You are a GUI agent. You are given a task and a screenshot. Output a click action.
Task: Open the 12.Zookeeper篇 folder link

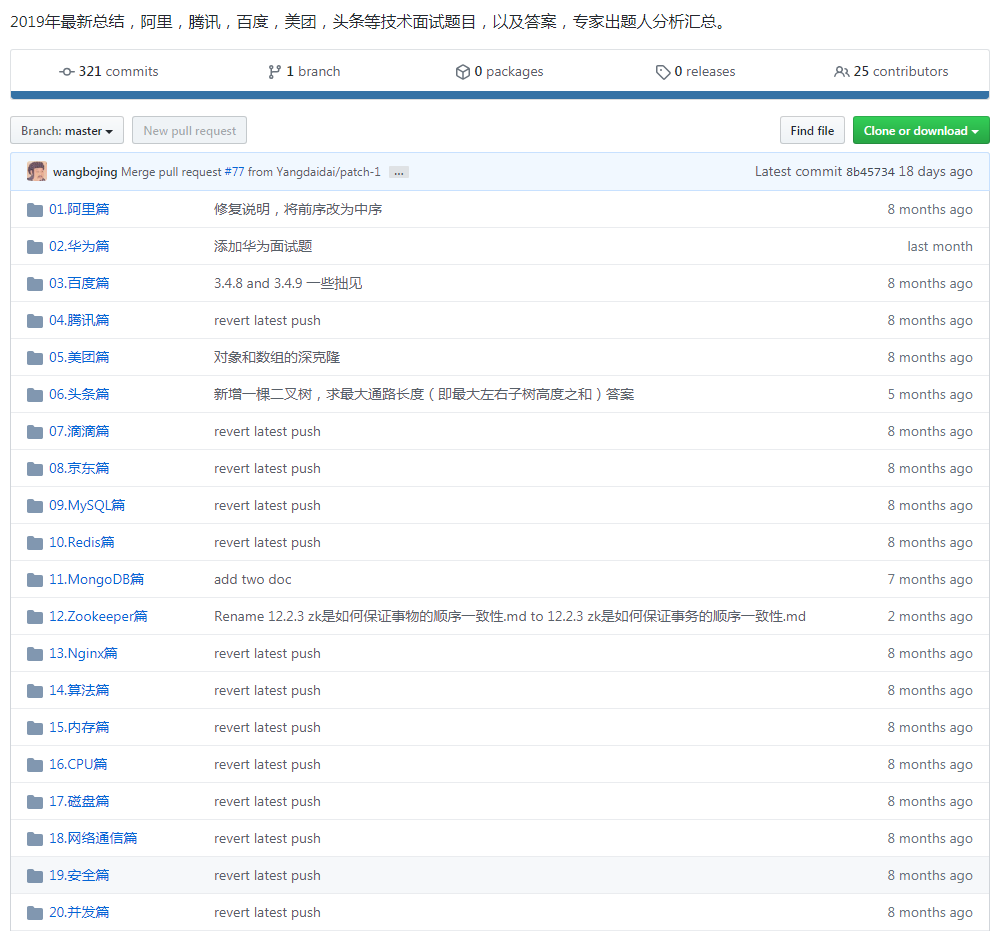click(x=98, y=617)
